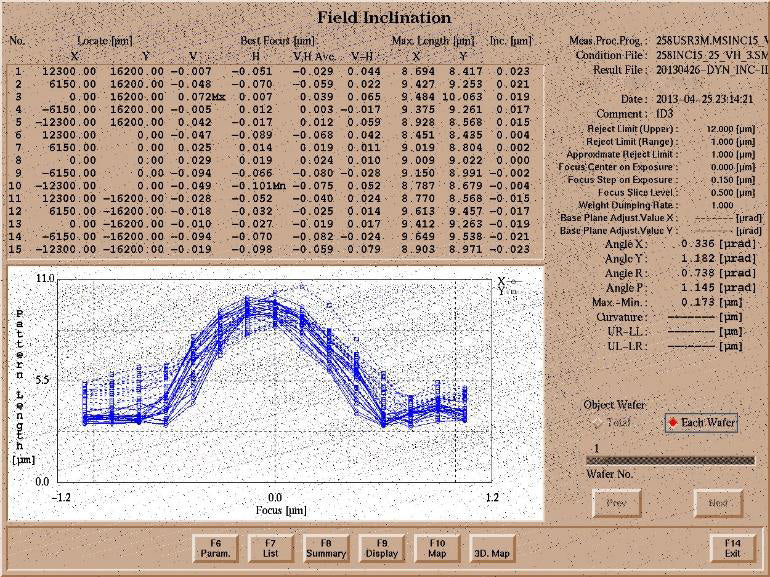Select the Each Wafer radio option
The image size is (770, 577).
coord(701,423)
